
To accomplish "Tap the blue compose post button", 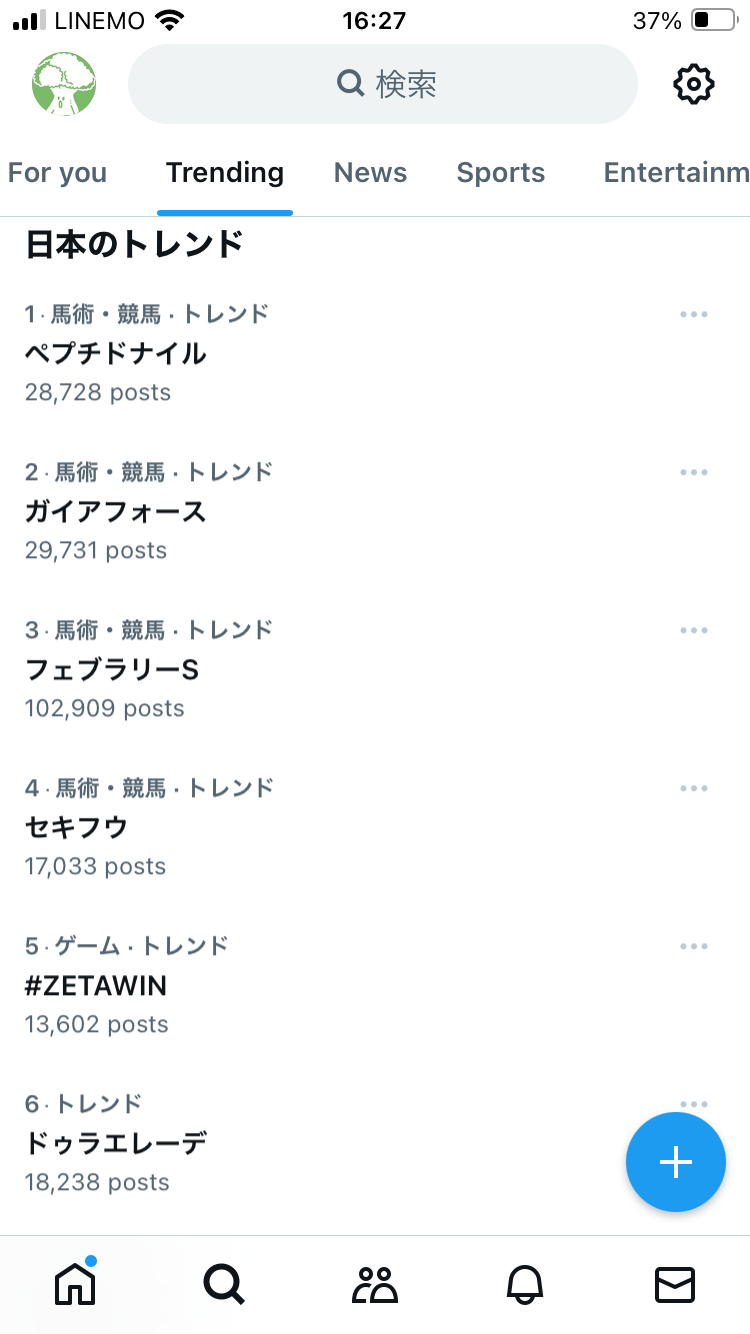I will [x=675, y=1162].
